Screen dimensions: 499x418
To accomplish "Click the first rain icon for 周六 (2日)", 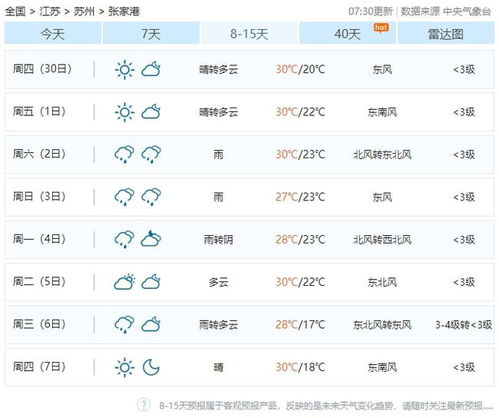I will click(x=125, y=155).
